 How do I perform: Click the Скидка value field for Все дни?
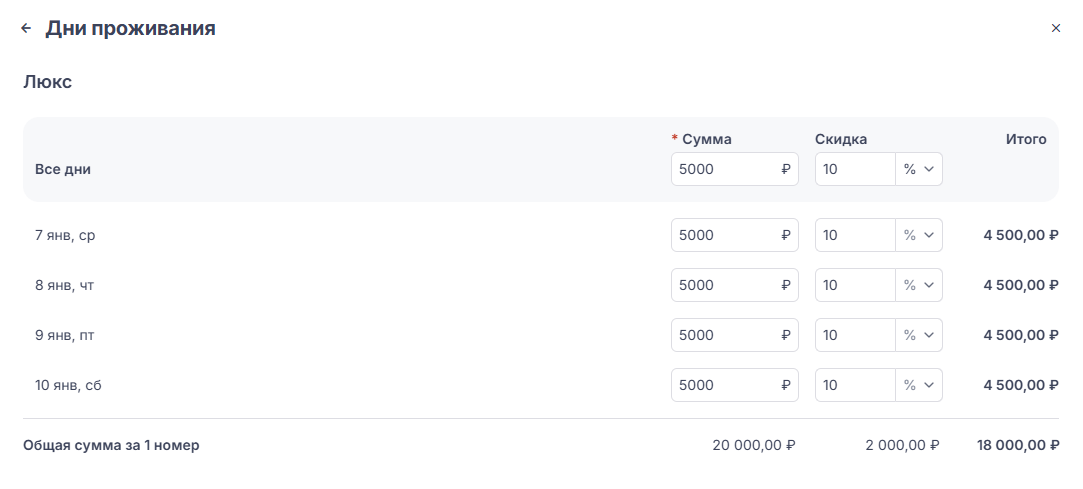point(854,170)
